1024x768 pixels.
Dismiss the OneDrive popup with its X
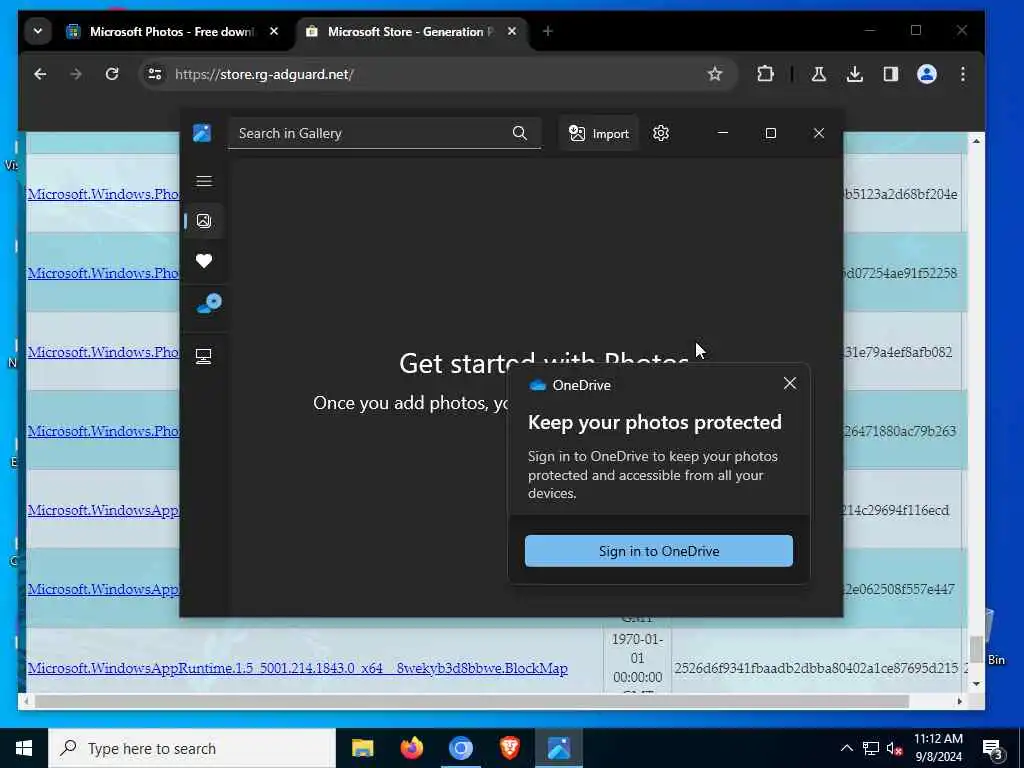(790, 383)
